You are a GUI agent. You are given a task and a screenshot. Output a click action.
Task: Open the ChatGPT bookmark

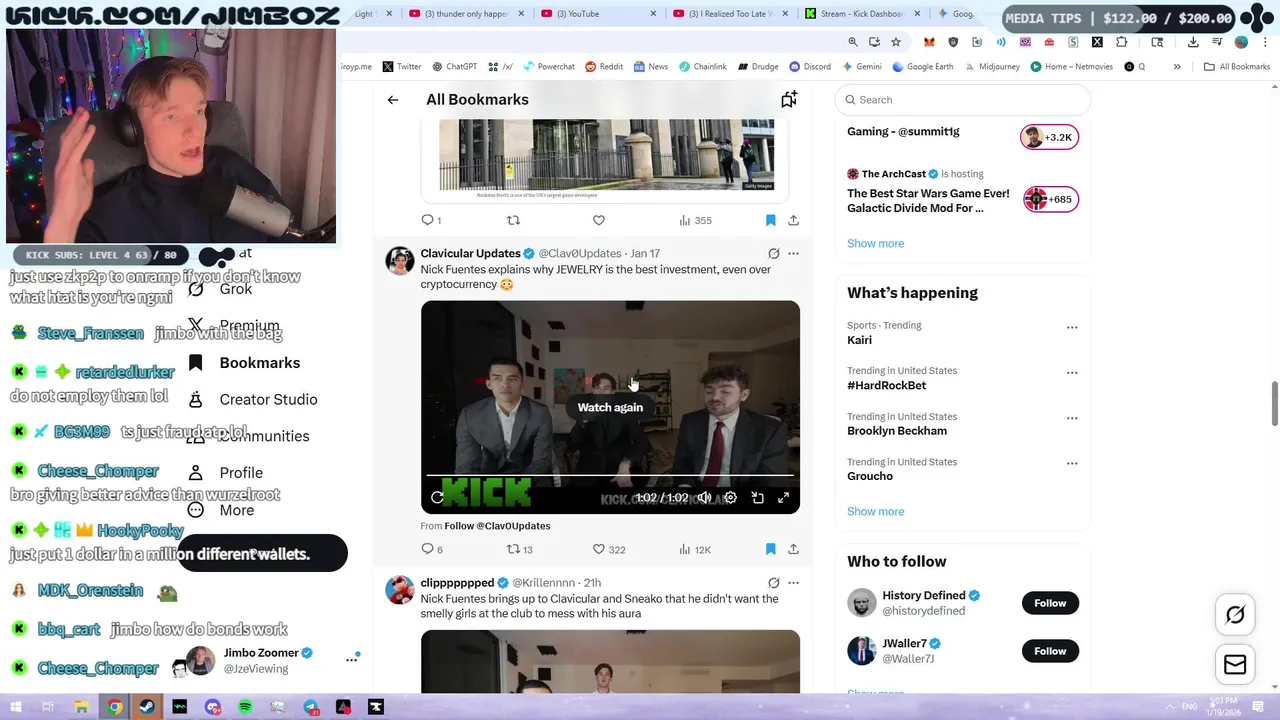pos(454,67)
